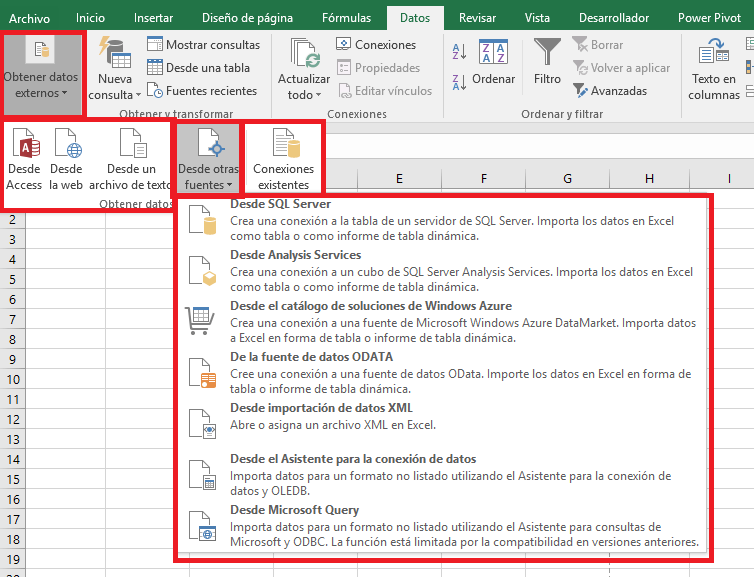Choose Windows Azure catálogo de soluciones

point(441,322)
